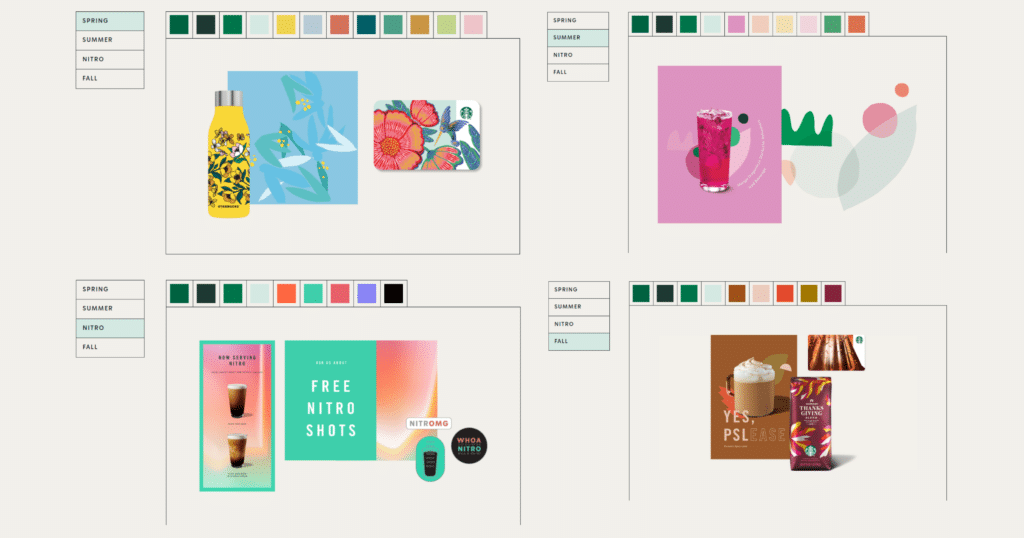Open the pink iced drink poster
The width and height of the screenshot is (1024, 538).
(718, 144)
